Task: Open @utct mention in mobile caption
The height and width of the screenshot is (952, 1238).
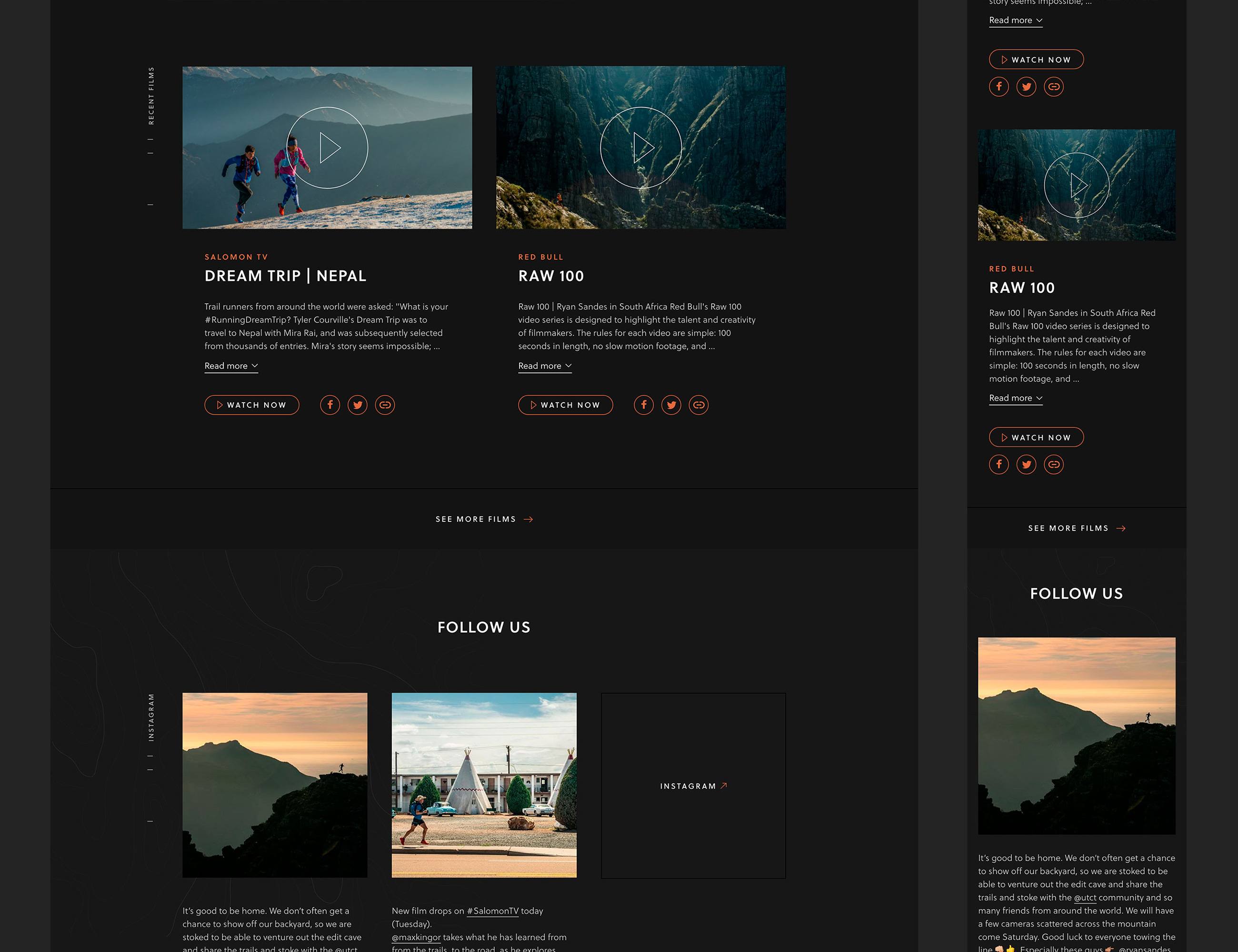Action: coord(1085,898)
